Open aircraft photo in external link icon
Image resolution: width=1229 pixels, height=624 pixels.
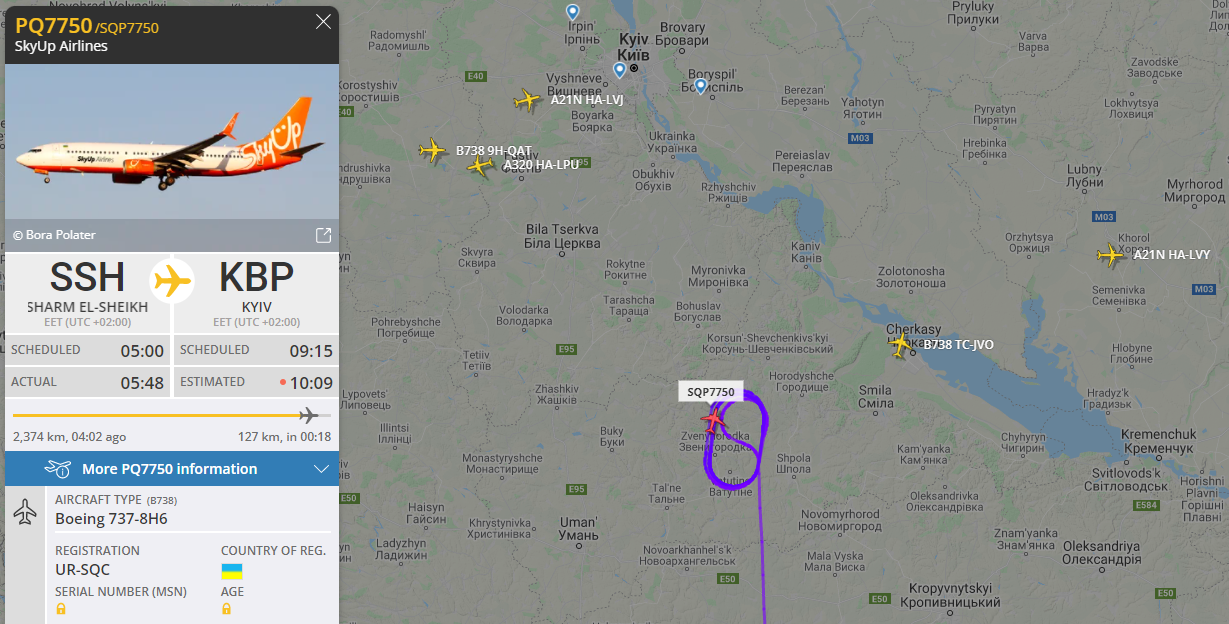click(323, 235)
